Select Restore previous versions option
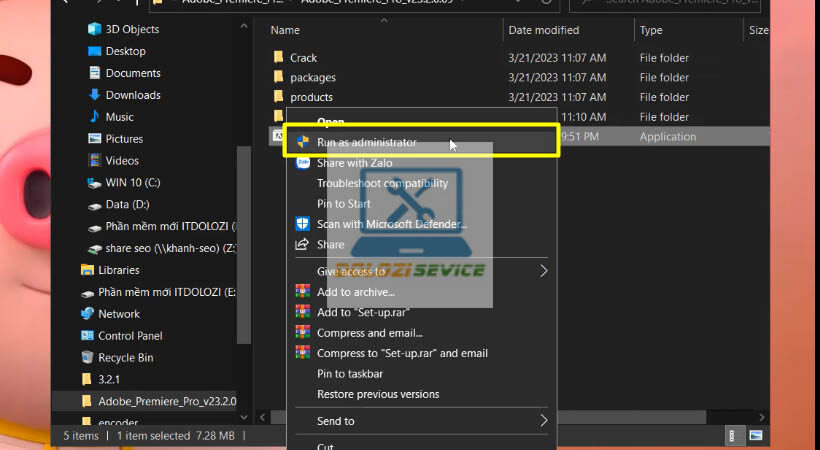Viewport: 820px width, 450px height. (x=378, y=394)
